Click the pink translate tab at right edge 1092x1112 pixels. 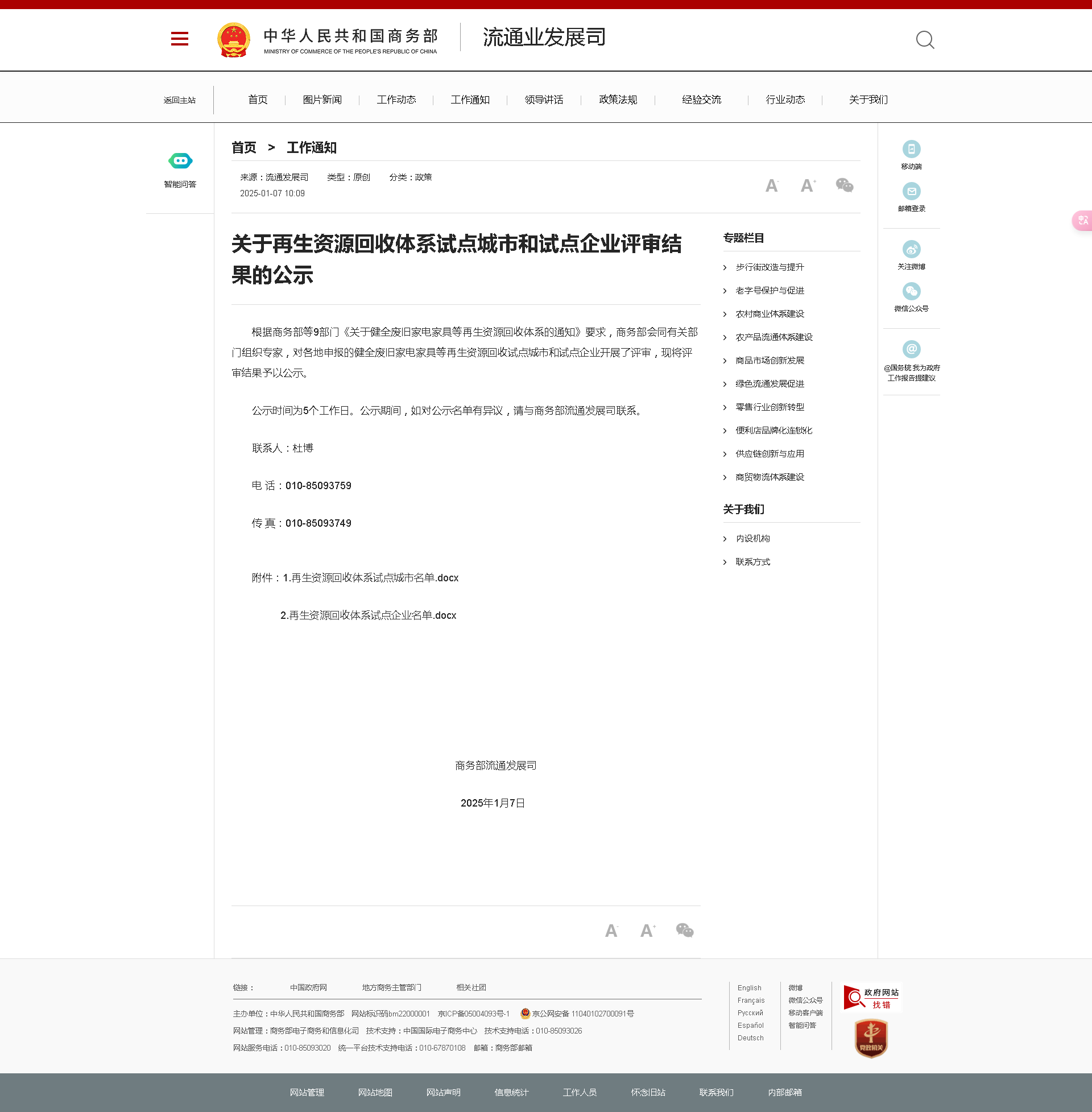pos(1082,220)
